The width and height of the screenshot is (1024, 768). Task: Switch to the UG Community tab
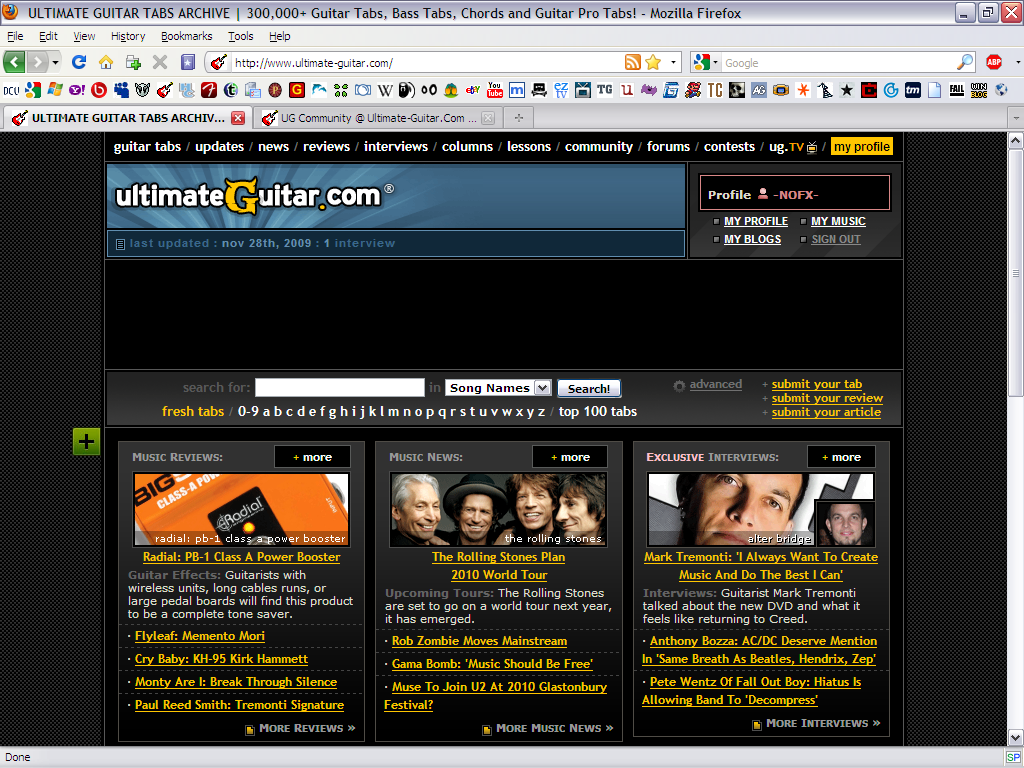click(x=378, y=118)
